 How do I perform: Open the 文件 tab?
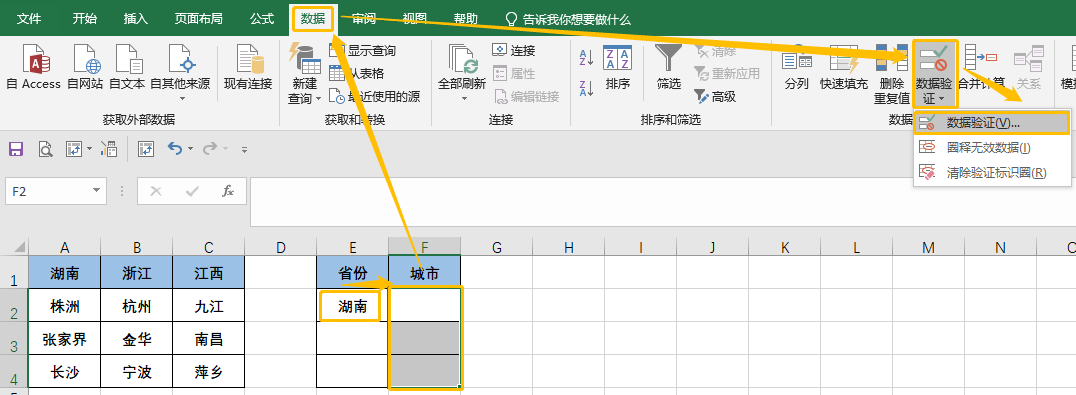click(29, 19)
